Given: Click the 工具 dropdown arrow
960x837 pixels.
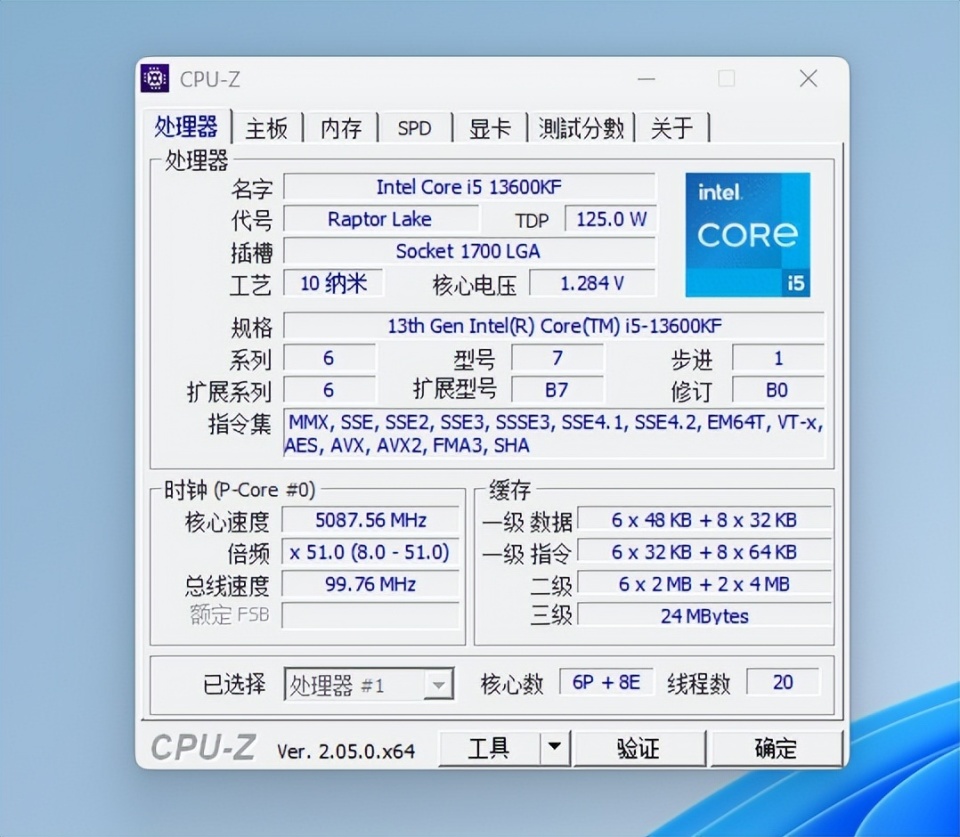Looking at the screenshot, I should [557, 748].
